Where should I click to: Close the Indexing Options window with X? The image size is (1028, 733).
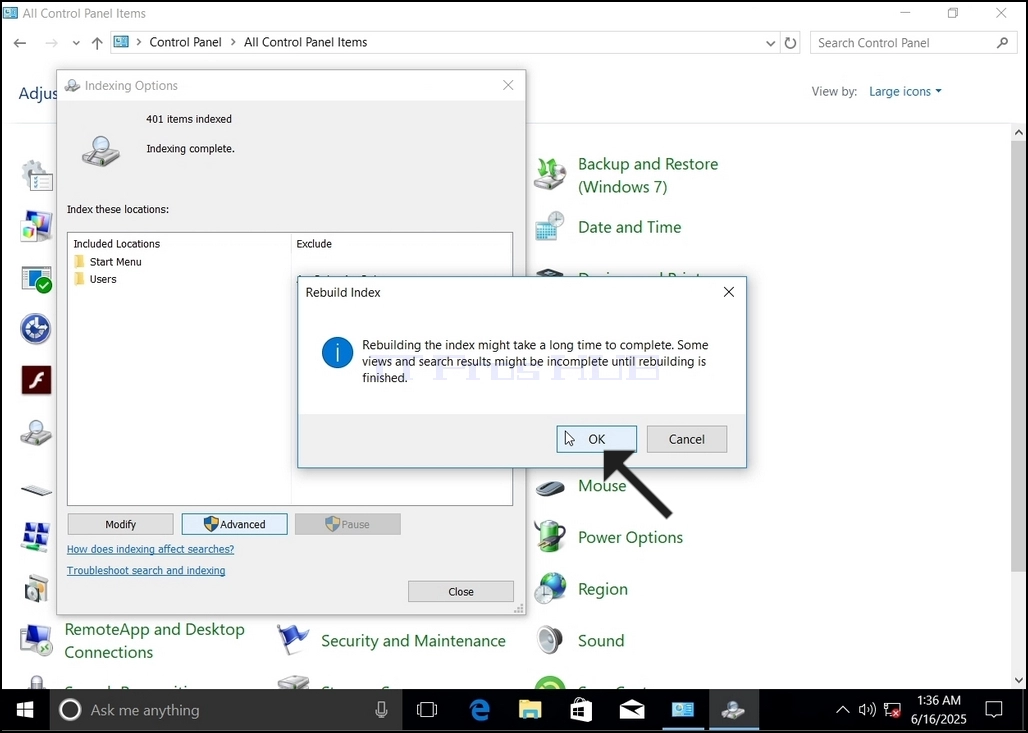(508, 85)
